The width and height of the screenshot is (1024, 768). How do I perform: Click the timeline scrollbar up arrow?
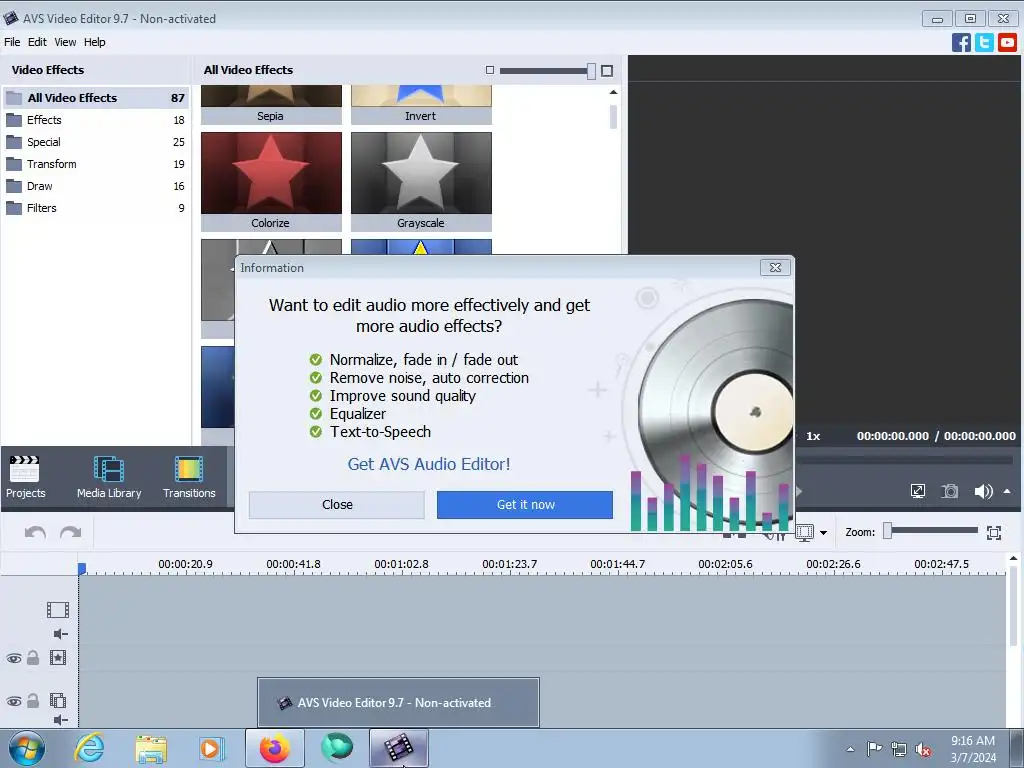click(1013, 559)
